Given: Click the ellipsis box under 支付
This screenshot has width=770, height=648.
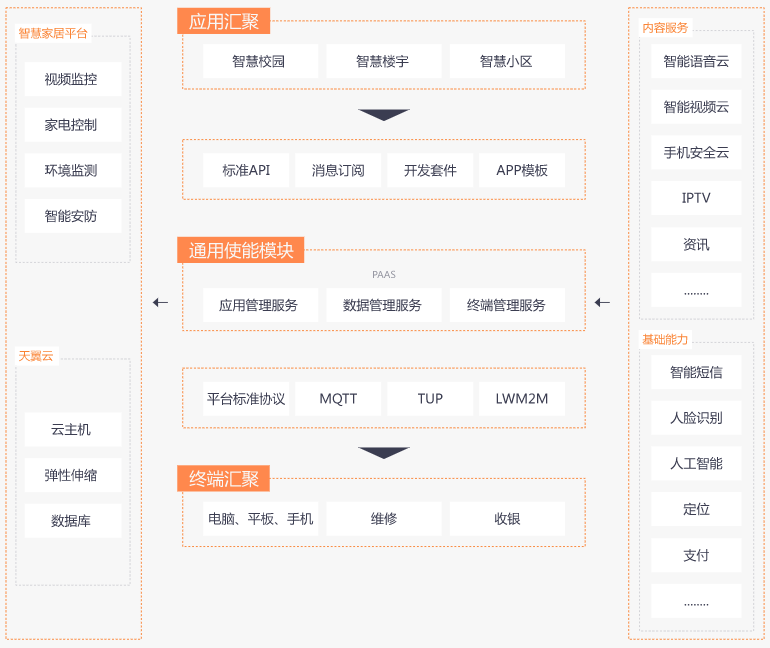Looking at the screenshot, I should 696,601.
